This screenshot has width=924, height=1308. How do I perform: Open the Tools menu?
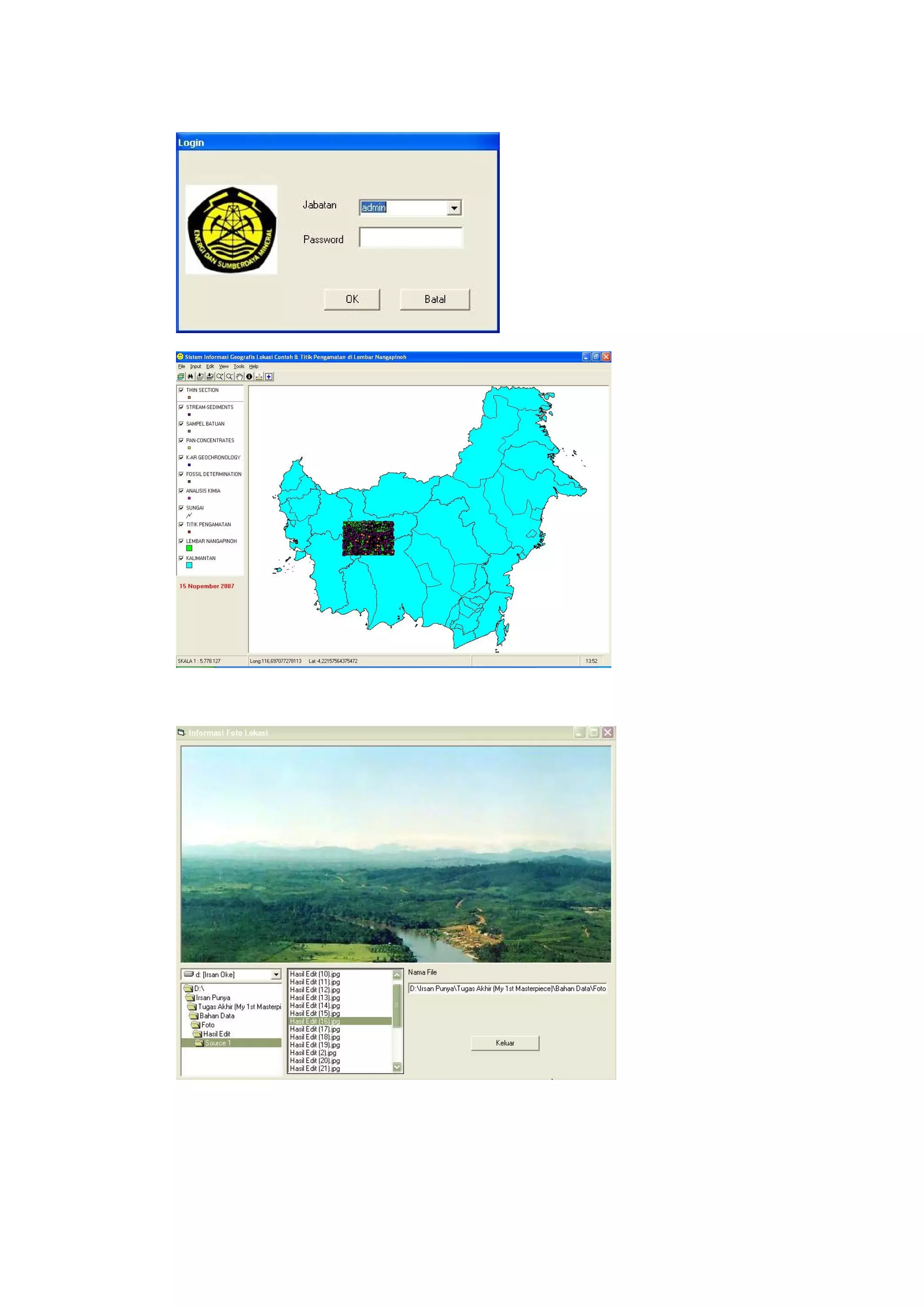[239, 367]
